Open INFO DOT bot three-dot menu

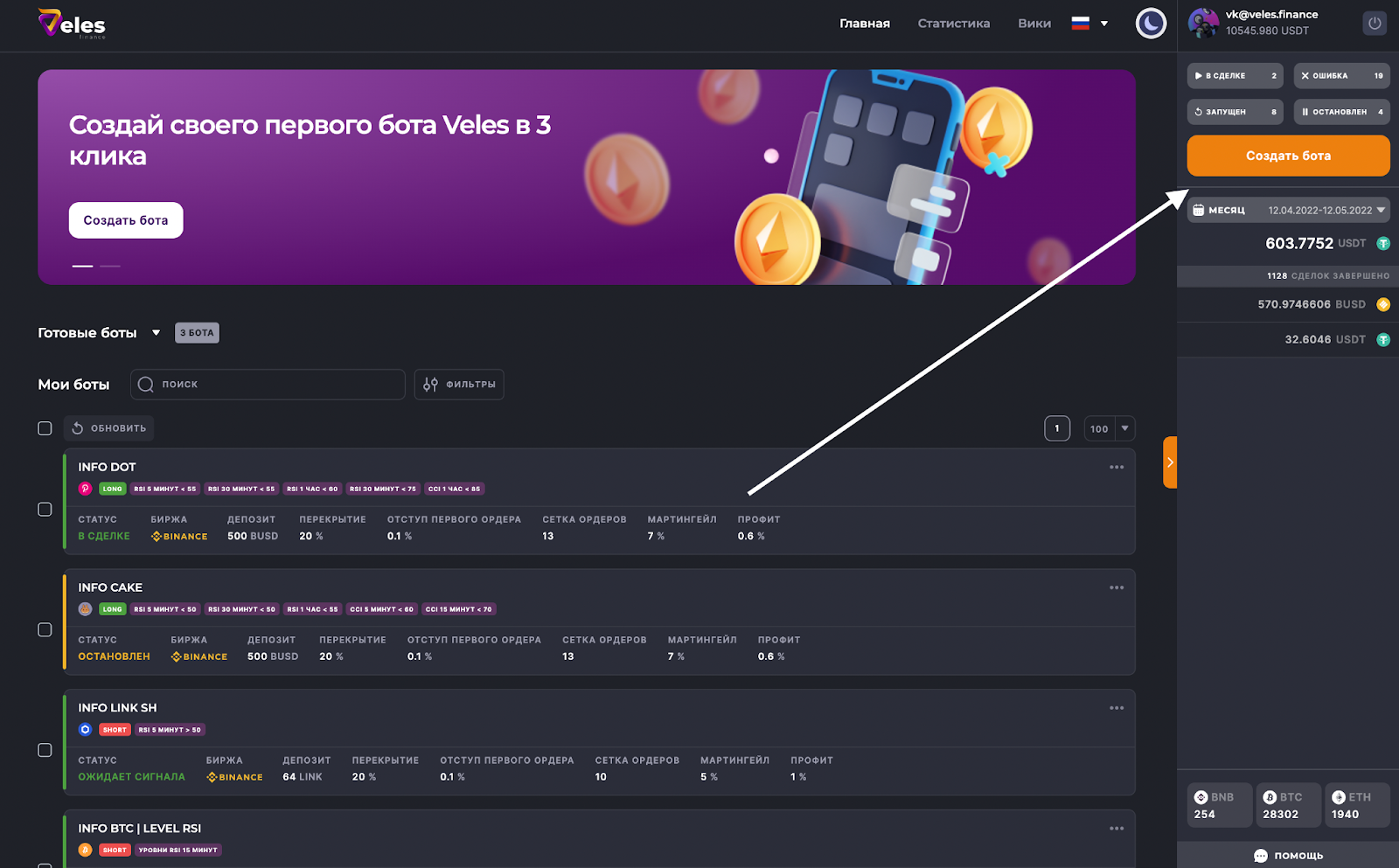click(x=1116, y=468)
